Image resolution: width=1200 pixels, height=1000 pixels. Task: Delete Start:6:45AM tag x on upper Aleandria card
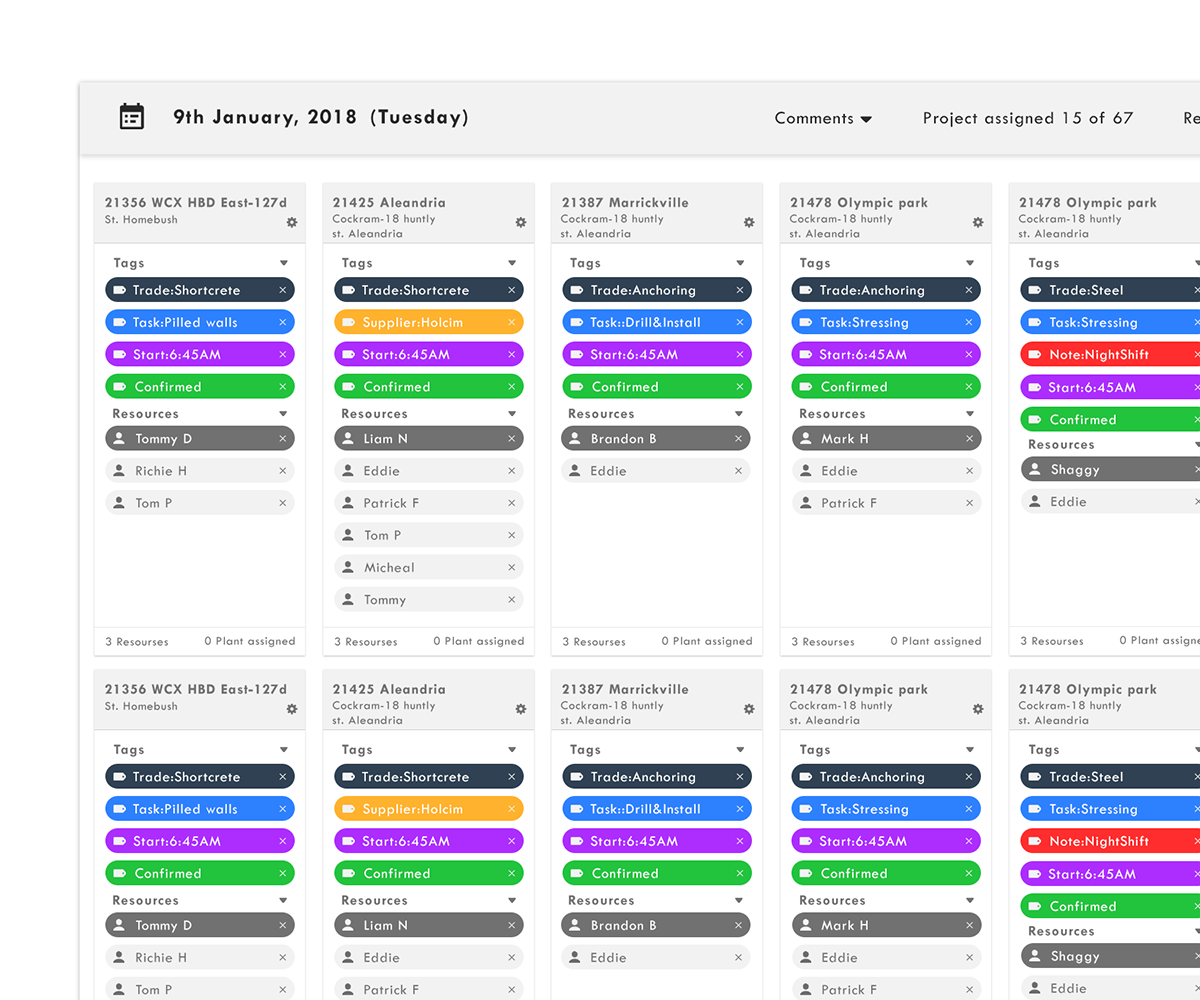pyautogui.click(x=512, y=355)
